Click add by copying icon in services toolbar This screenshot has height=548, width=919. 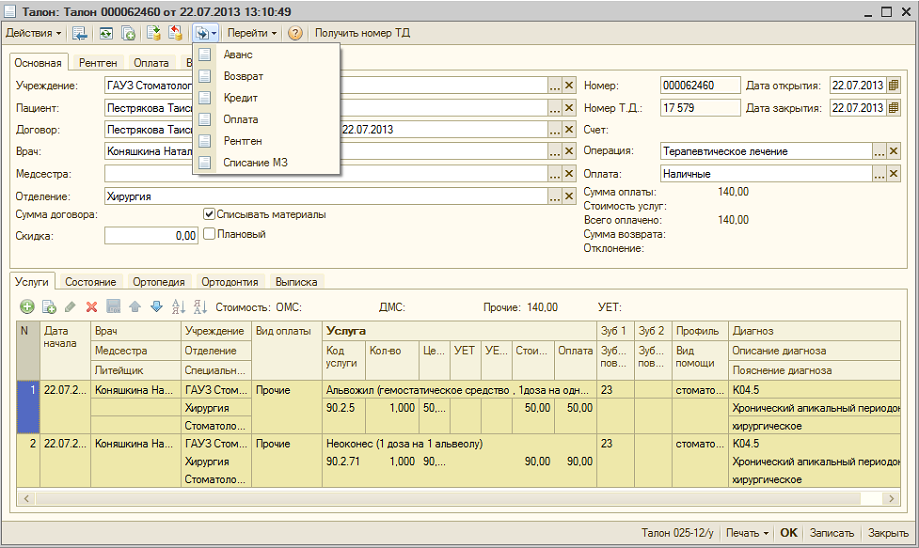pyautogui.click(x=48, y=307)
